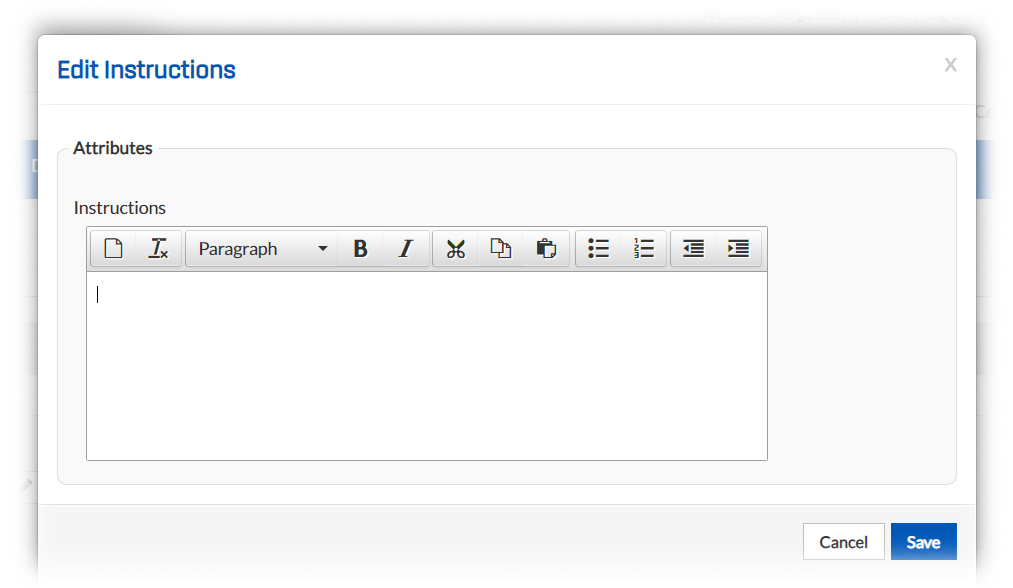Decrease indent of the paragraph
Screen dimensions: 1013x588
point(693,249)
